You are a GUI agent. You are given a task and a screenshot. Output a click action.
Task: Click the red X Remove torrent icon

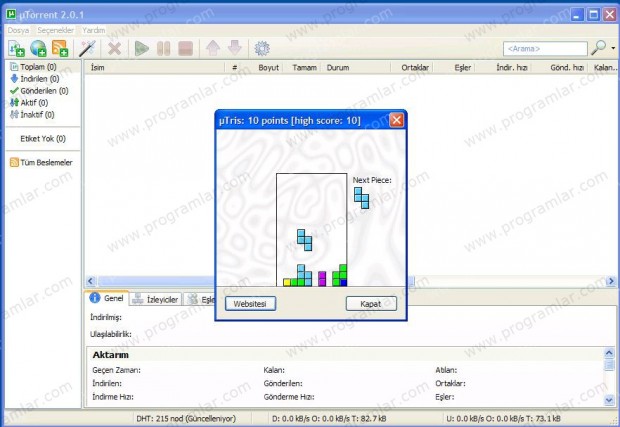115,47
